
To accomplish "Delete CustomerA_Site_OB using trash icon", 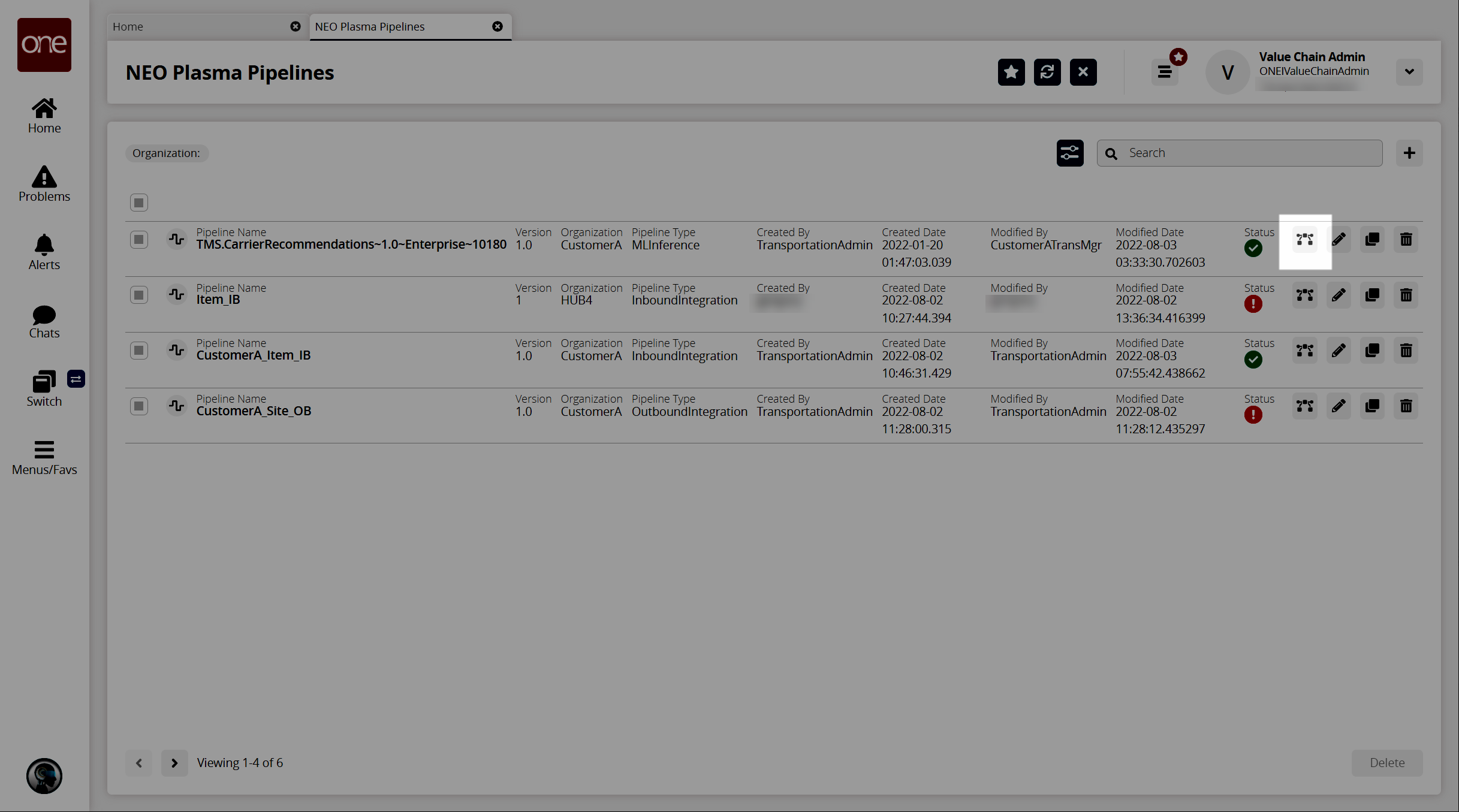I will click(1406, 406).
